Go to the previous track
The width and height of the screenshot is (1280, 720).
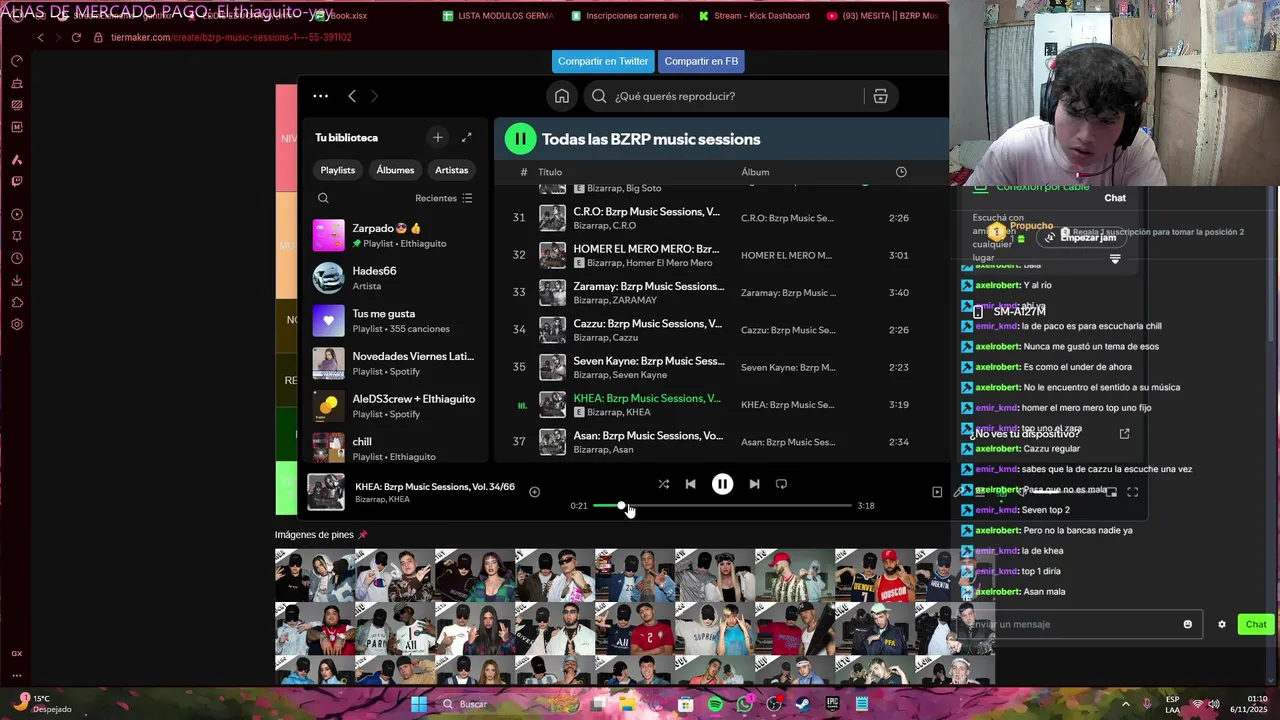click(690, 484)
